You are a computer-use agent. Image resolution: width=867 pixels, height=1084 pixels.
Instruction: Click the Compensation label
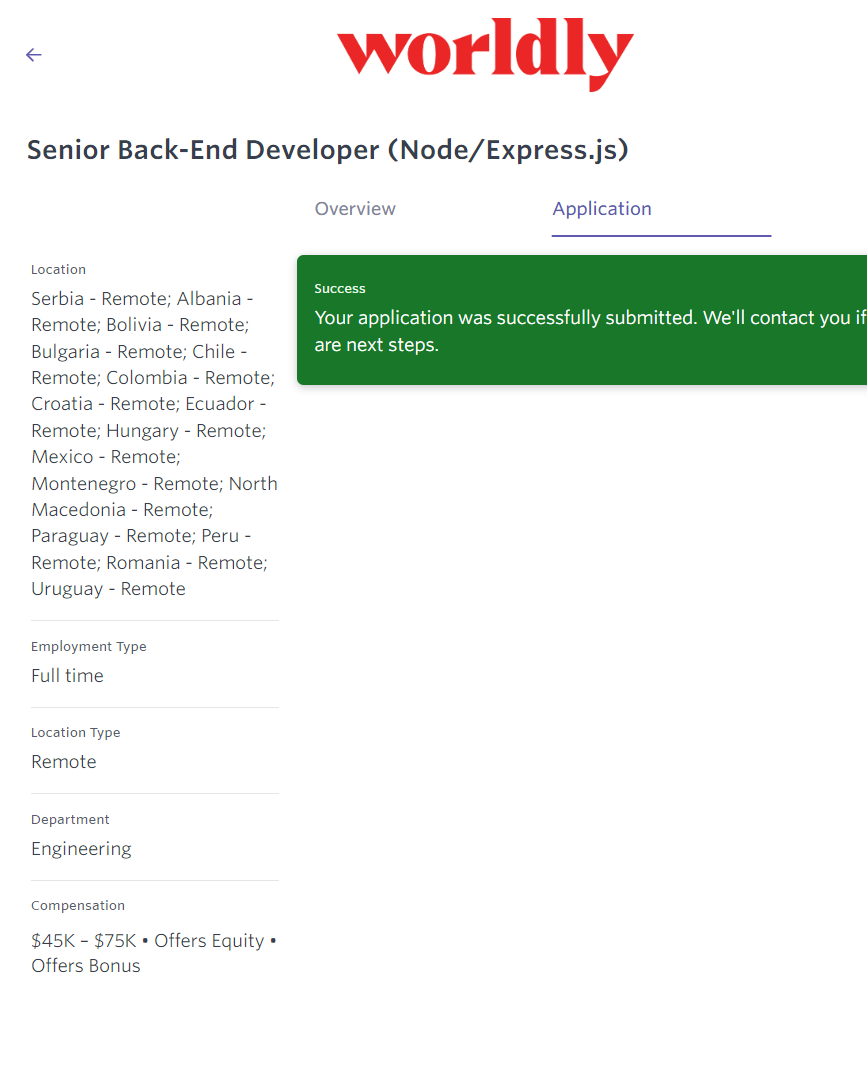point(78,906)
